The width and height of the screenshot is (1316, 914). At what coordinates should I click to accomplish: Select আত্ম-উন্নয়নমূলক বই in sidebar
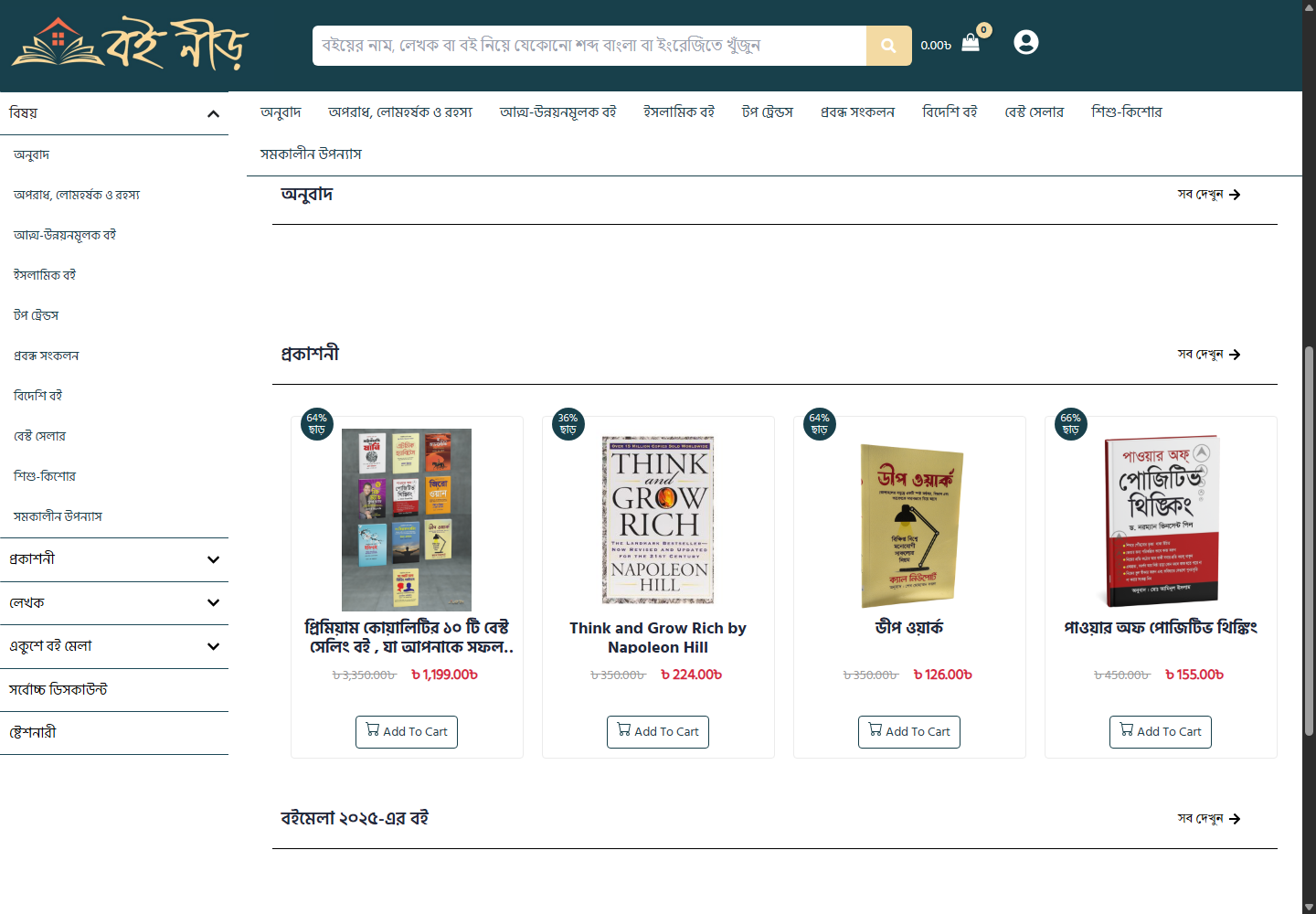pos(65,235)
